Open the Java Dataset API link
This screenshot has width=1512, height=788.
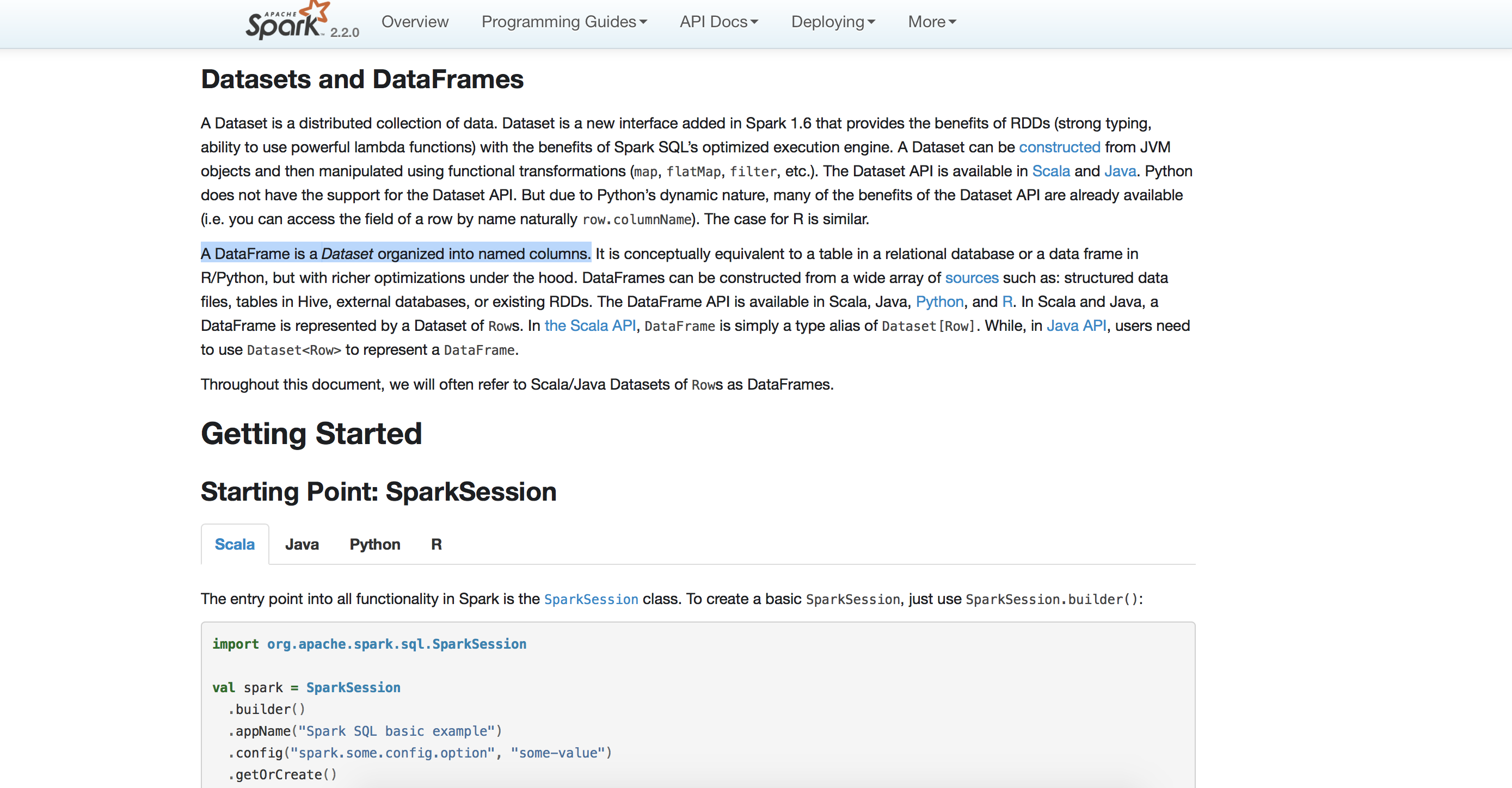[1120, 171]
